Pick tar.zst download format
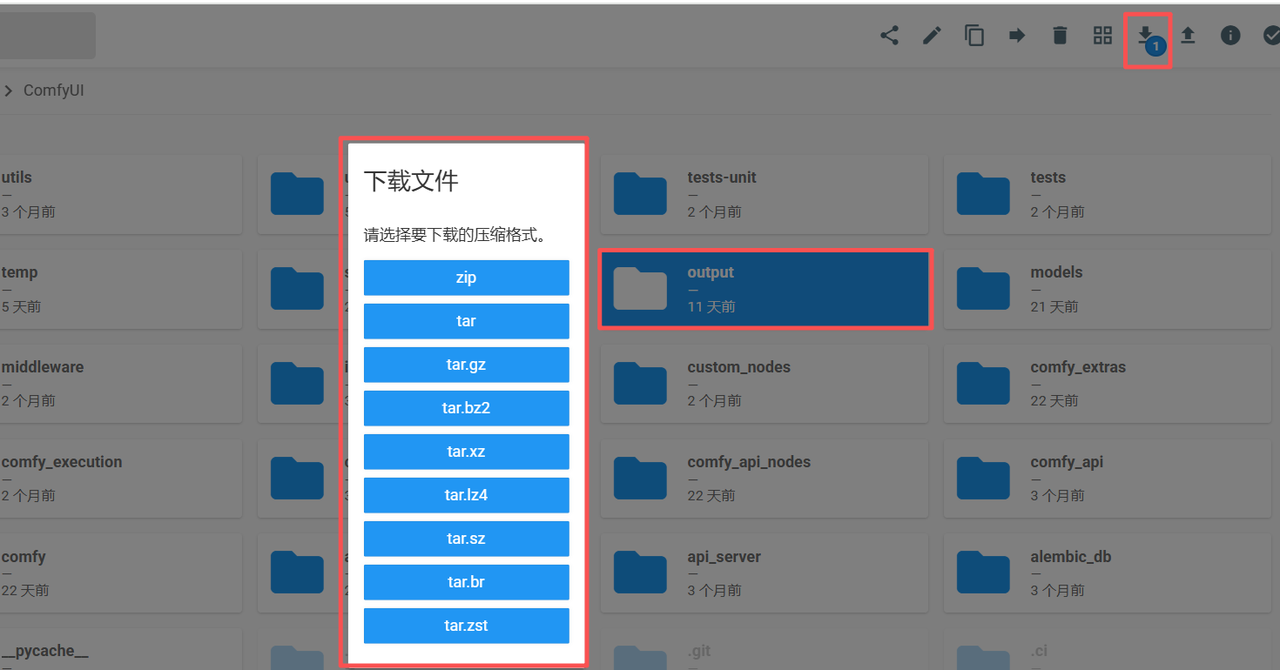Image resolution: width=1280 pixels, height=670 pixels. point(466,626)
